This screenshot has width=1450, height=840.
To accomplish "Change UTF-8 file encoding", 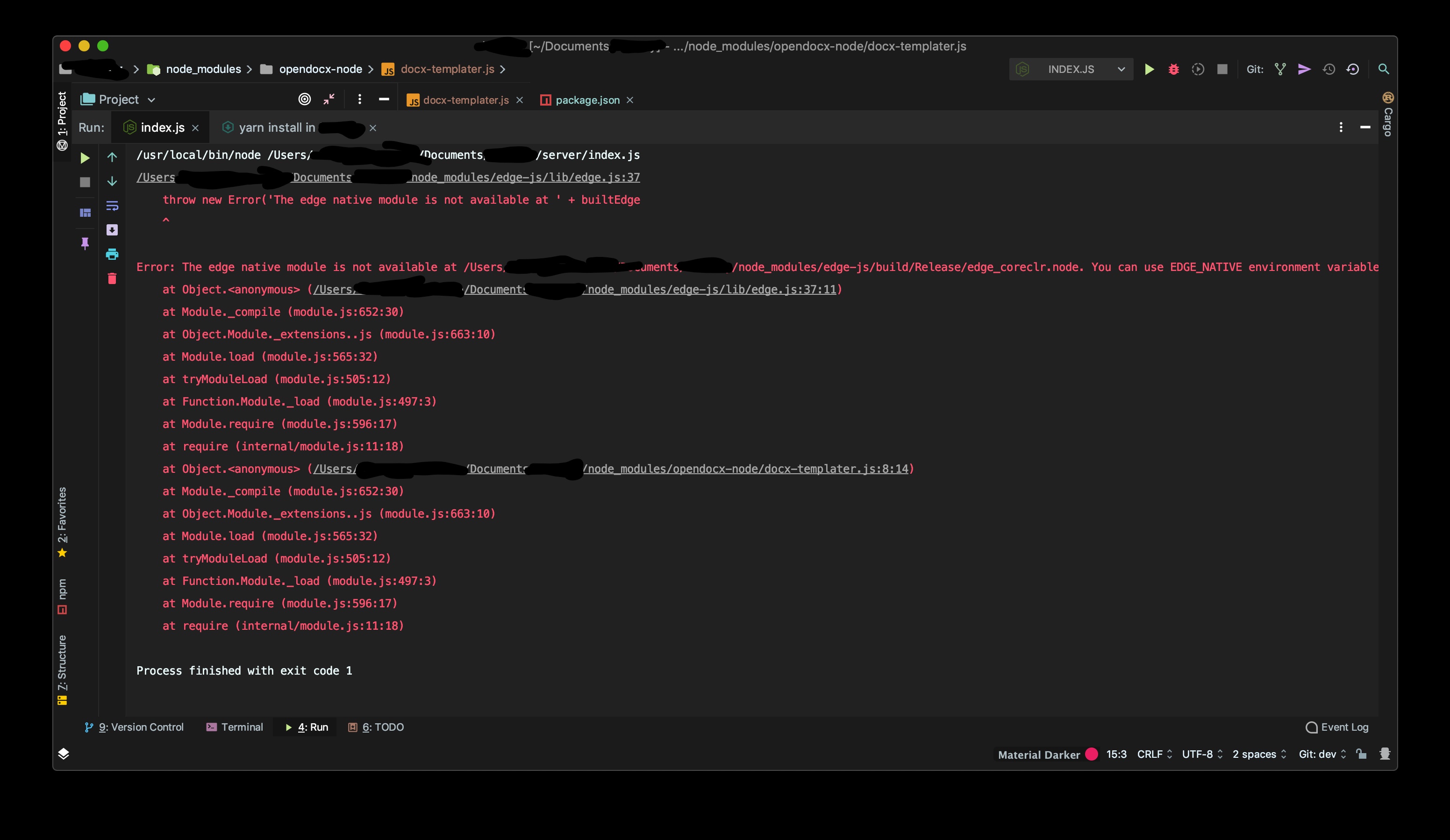I will point(1202,754).
